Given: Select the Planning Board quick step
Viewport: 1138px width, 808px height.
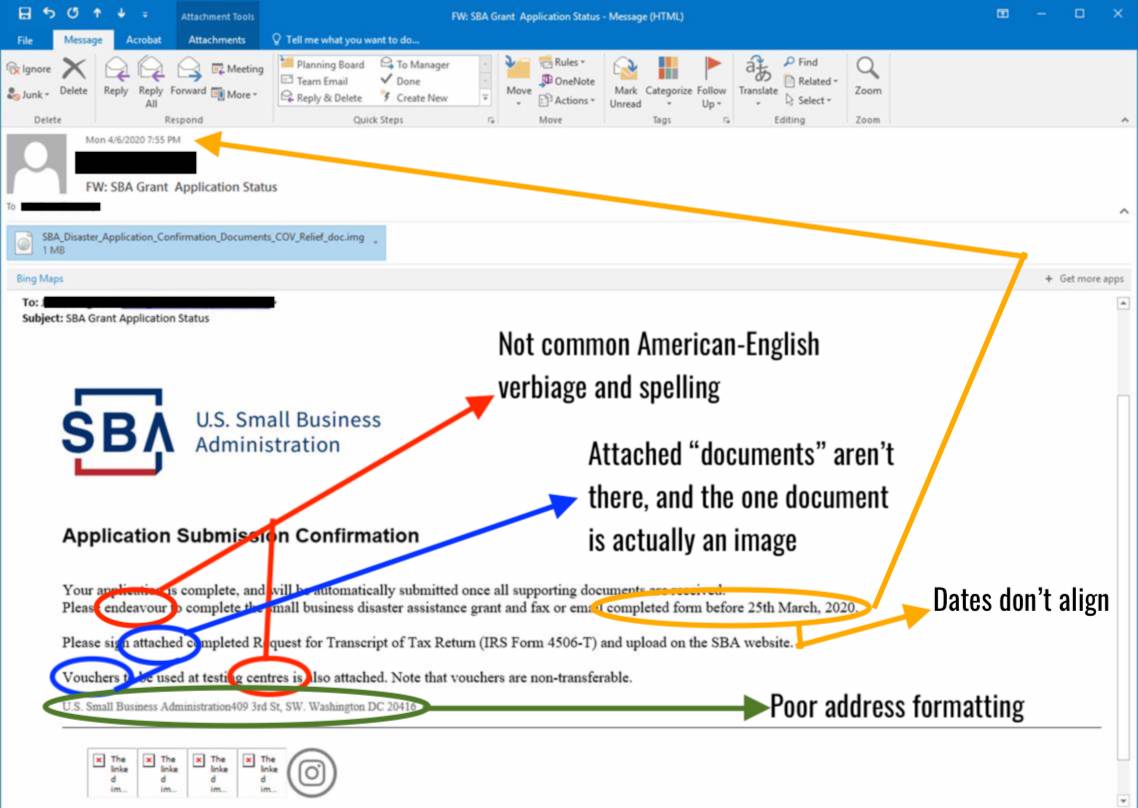Looking at the screenshot, I should pyautogui.click(x=323, y=65).
